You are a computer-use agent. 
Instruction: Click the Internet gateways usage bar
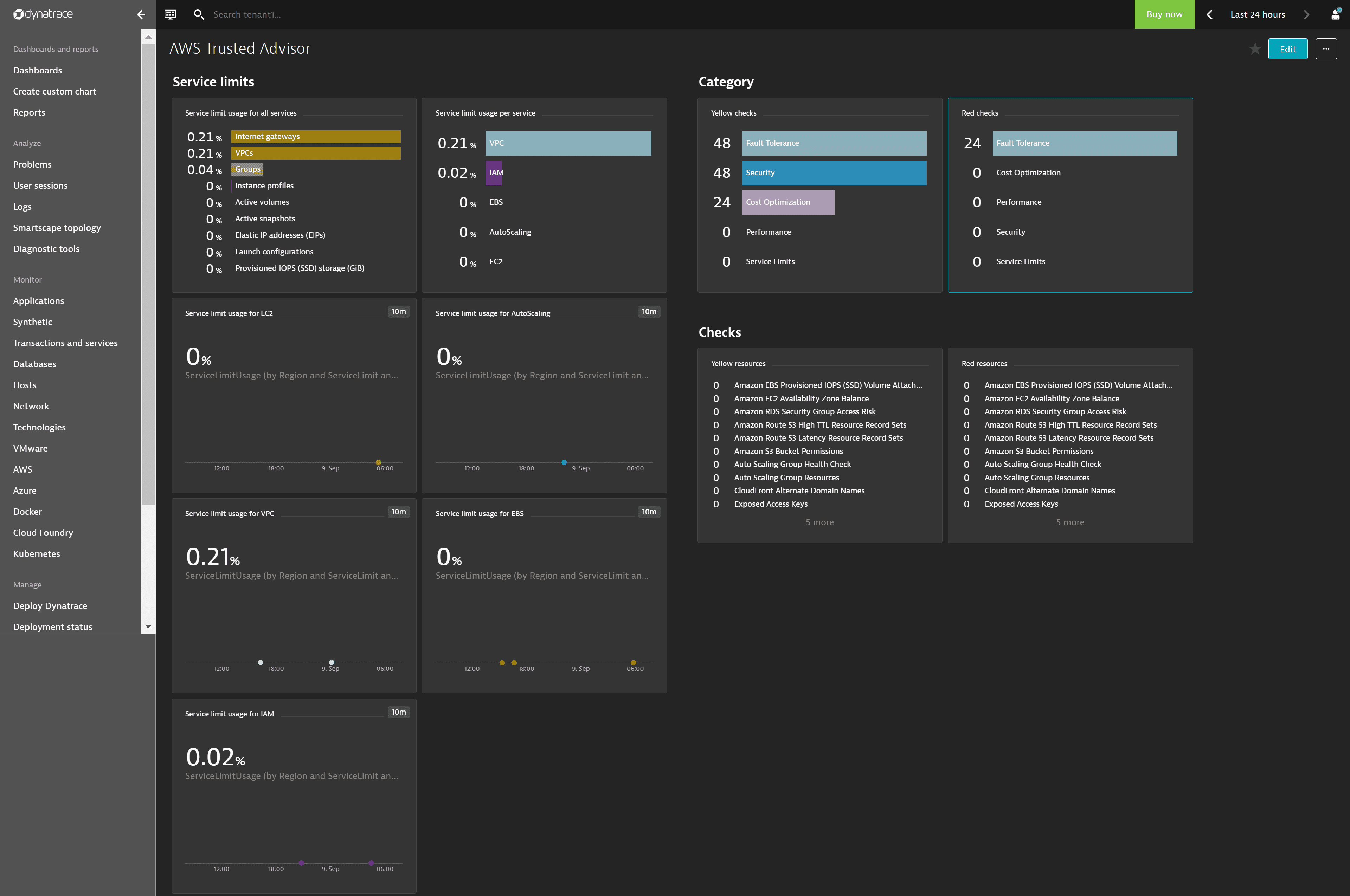point(316,137)
